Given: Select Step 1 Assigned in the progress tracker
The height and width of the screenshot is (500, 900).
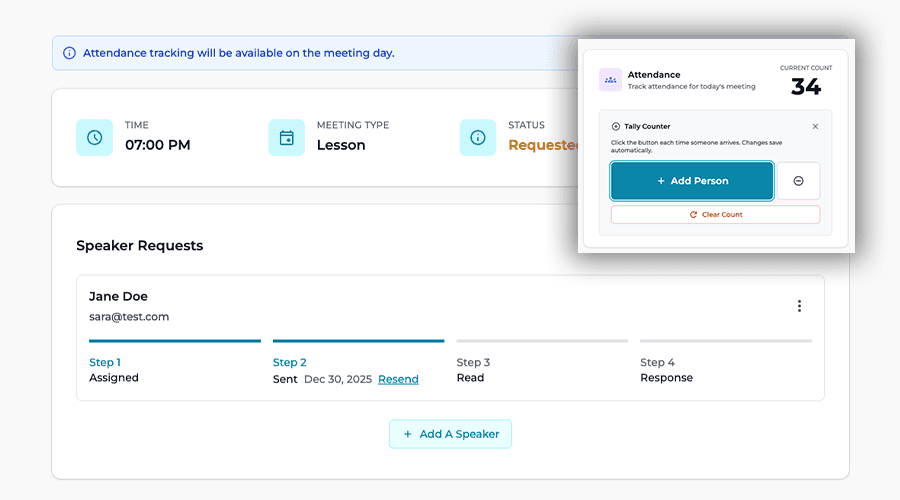Looking at the screenshot, I should [114, 370].
